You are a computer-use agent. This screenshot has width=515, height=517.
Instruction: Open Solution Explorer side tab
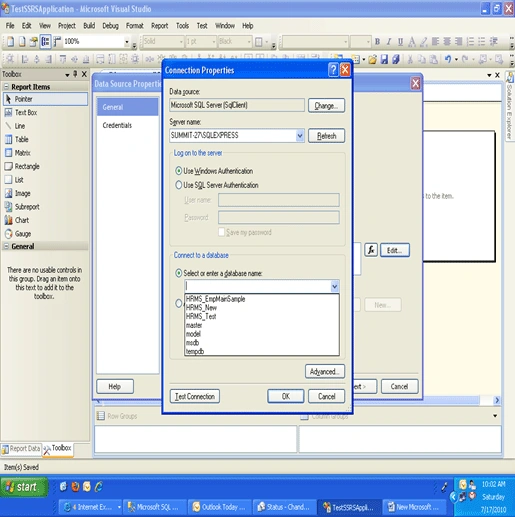[509, 107]
